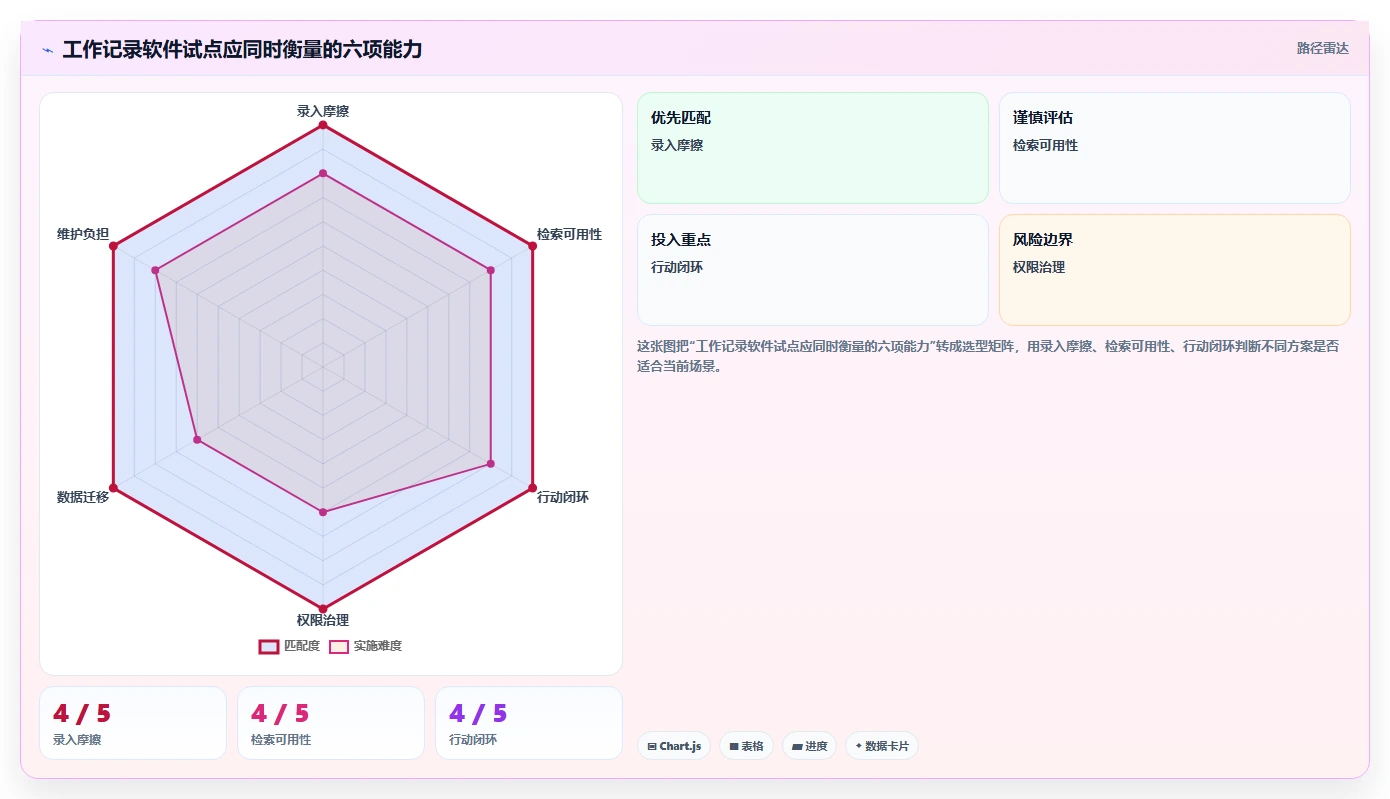Click the 数据卡片 sparkle icon
The height and width of the screenshot is (799, 1390).
859,746
